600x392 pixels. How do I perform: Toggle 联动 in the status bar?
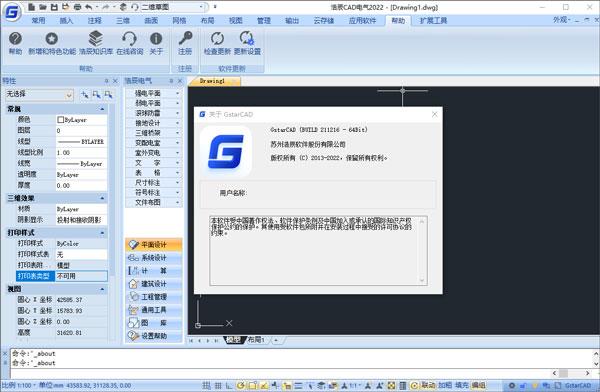click(428, 385)
